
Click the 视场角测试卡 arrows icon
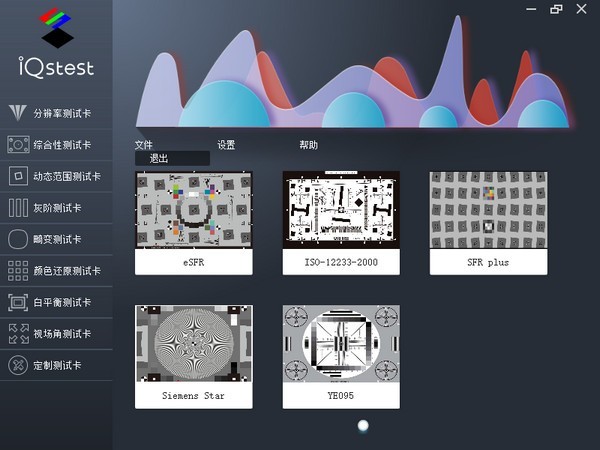point(18,334)
